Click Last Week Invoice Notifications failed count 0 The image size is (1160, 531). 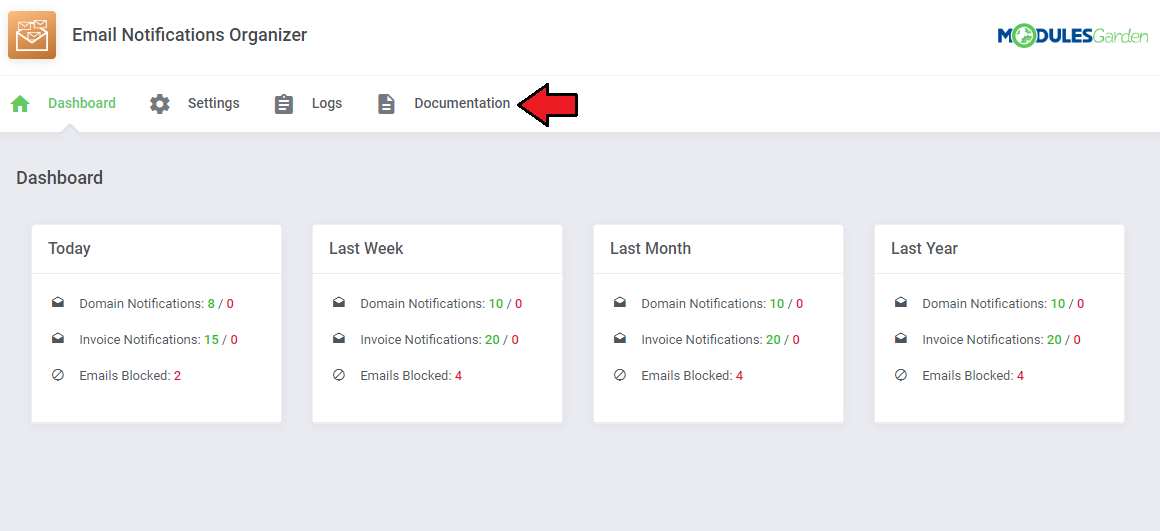click(515, 339)
